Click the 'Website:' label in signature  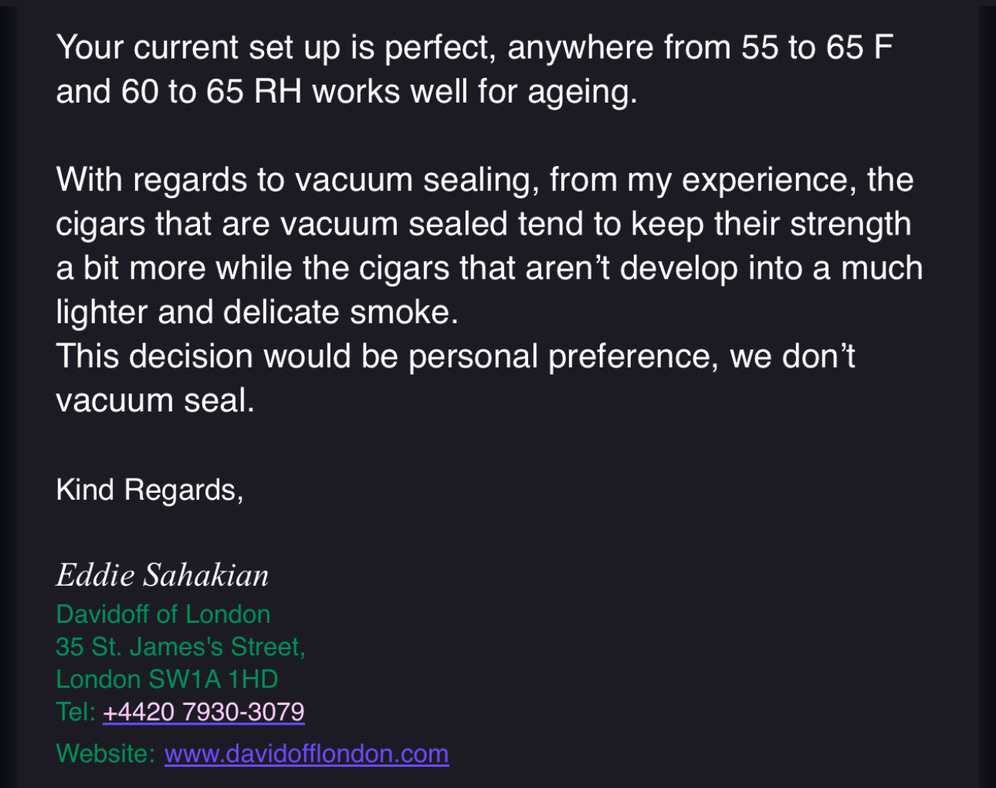click(x=105, y=754)
